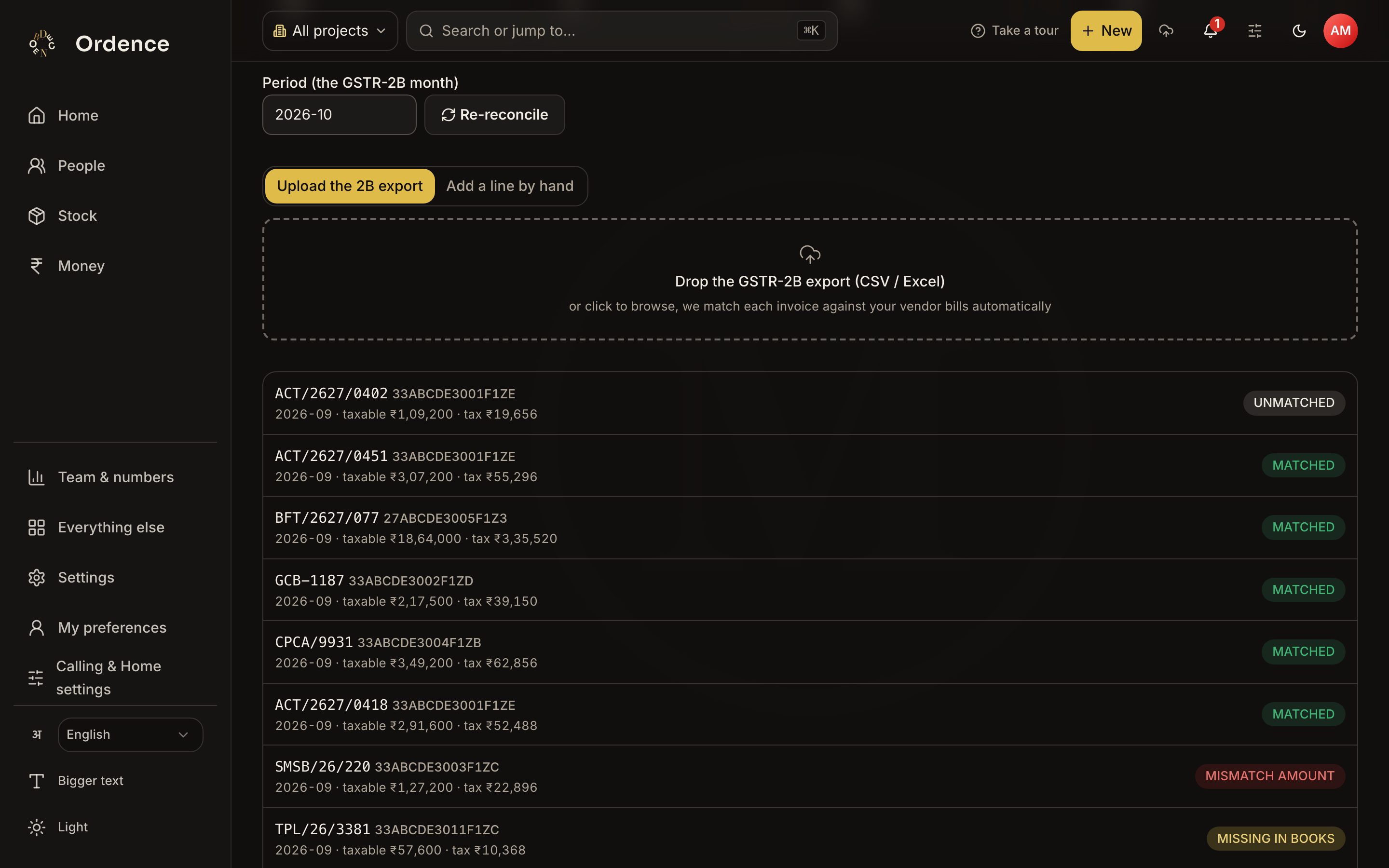Open Team & numbers
Image resolution: width=1389 pixels, height=868 pixels.
tap(115, 477)
